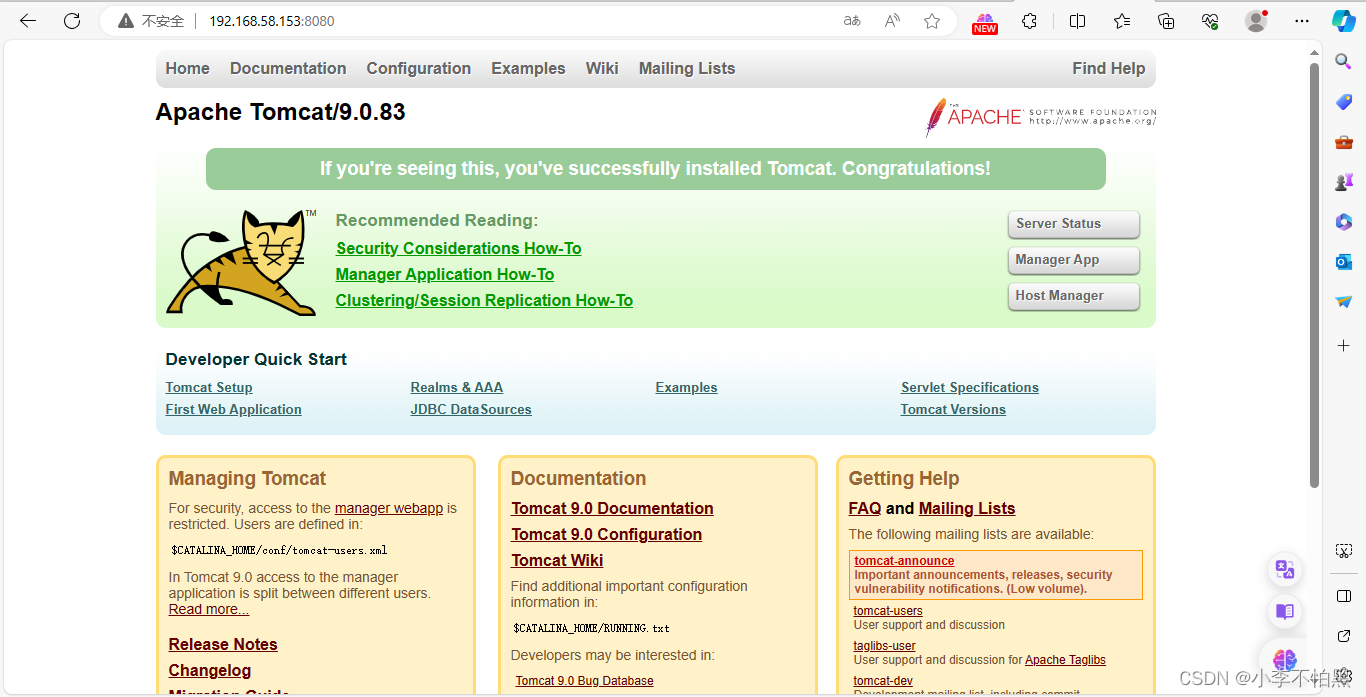Open the split screen icon
The height and width of the screenshot is (697, 1366).
point(1075,20)
